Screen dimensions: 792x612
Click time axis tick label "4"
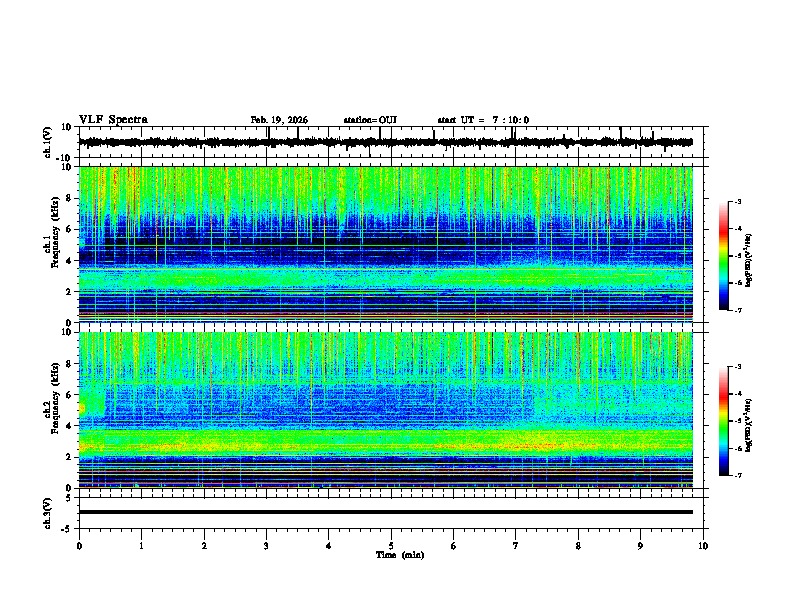[328, 546]
